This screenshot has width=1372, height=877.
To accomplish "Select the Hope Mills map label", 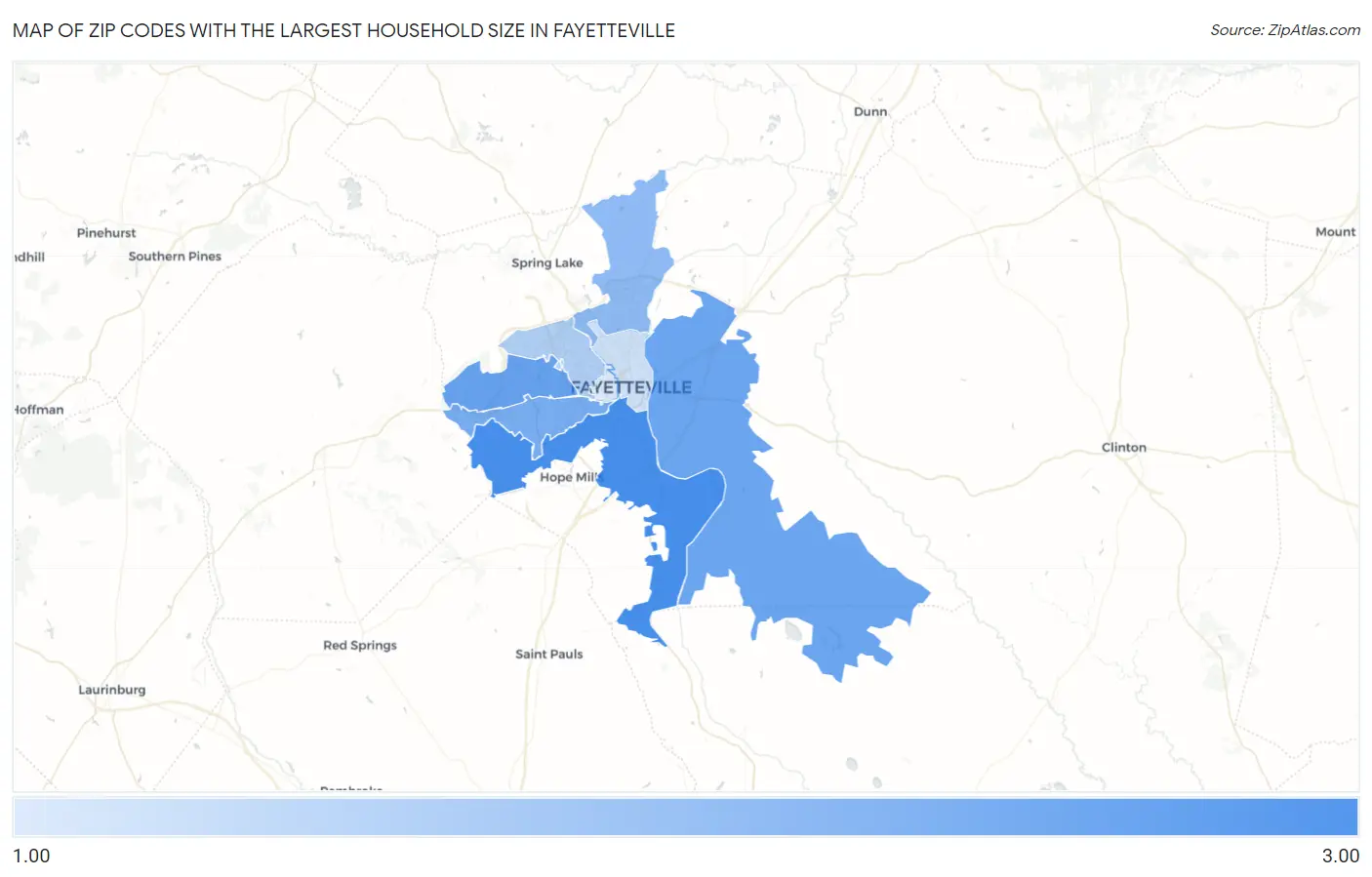I will pyautogui.click(x=570, y=477).
